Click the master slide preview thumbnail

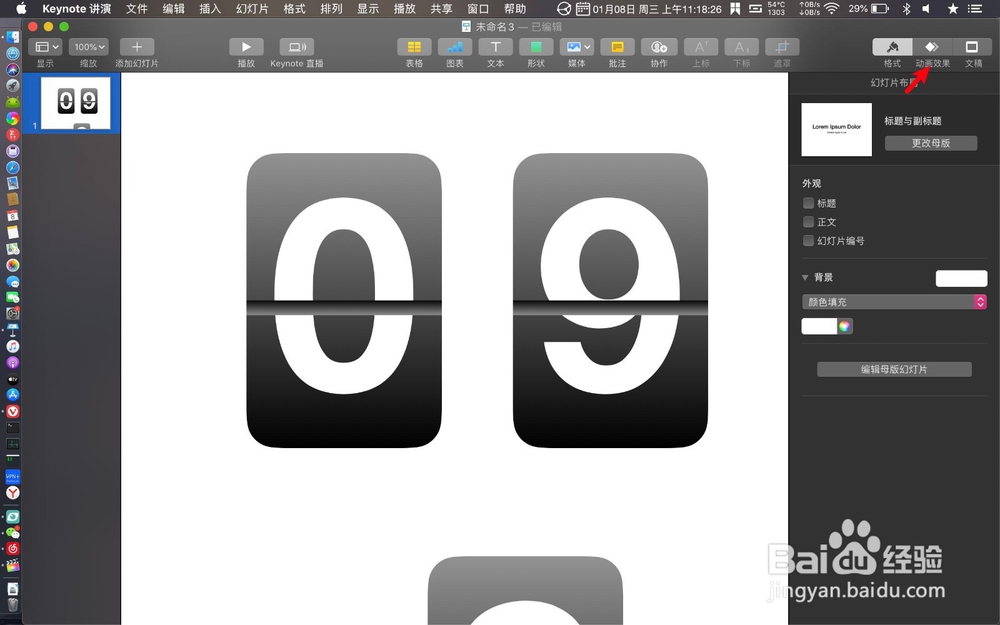836,129
